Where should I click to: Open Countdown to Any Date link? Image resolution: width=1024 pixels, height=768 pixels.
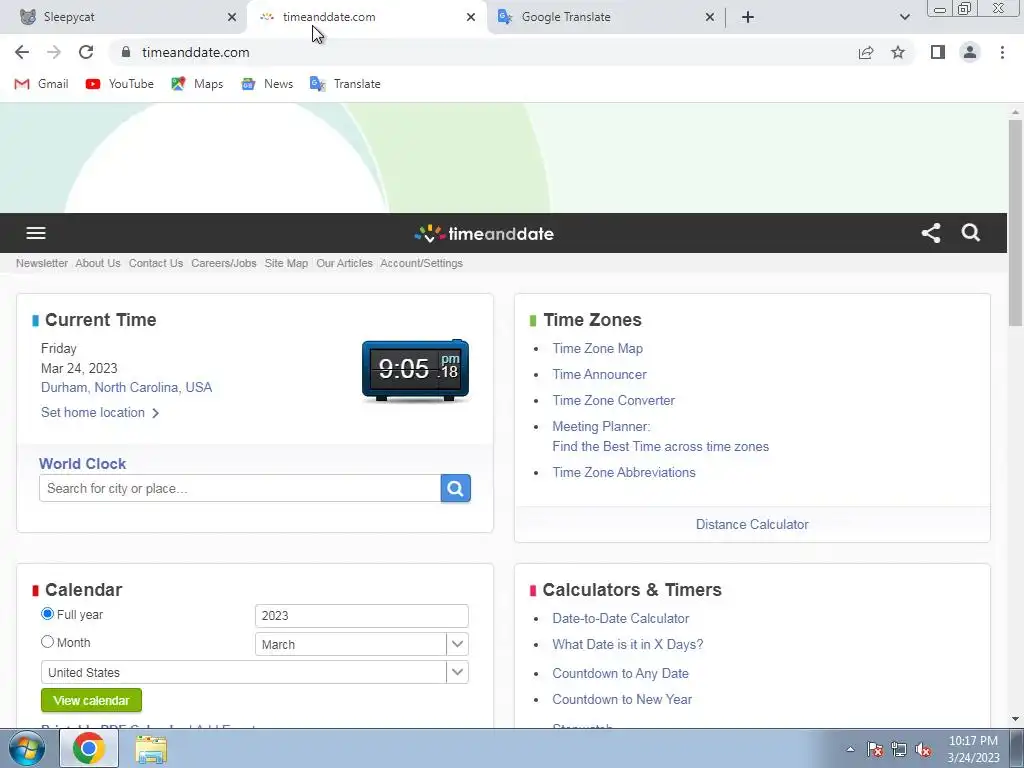(x=620, y=673)
